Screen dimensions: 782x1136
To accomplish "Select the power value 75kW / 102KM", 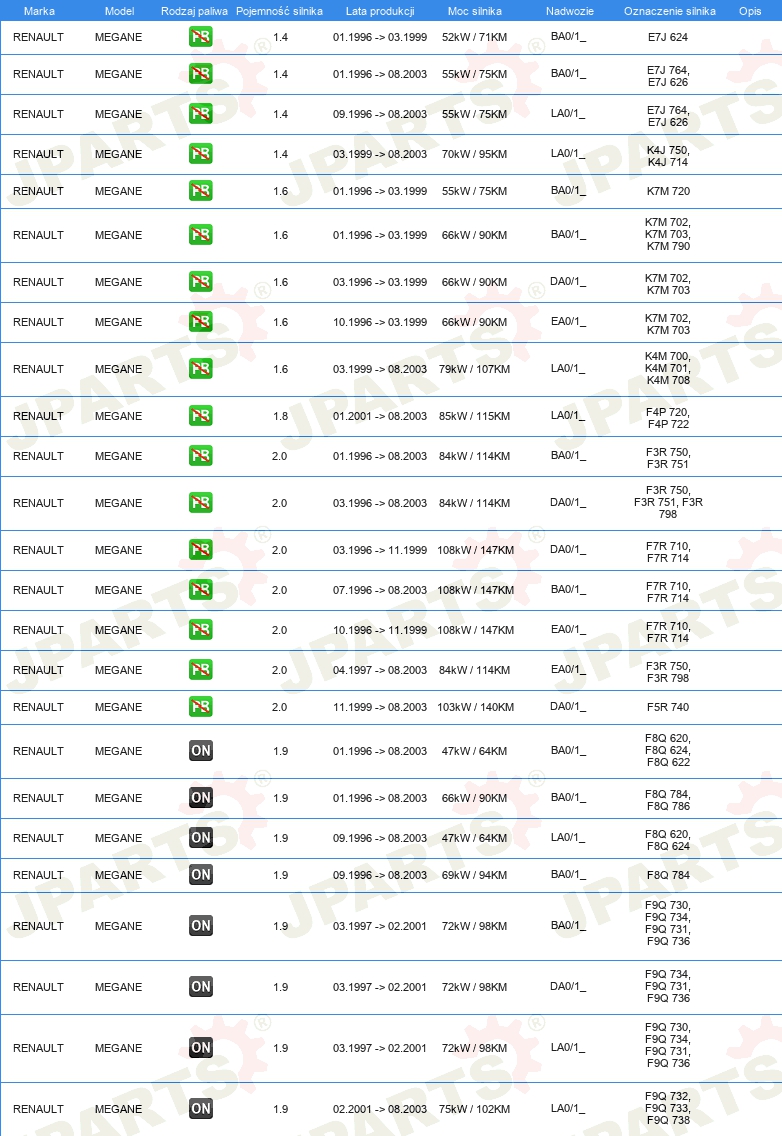I will [x=475, y=1109].
